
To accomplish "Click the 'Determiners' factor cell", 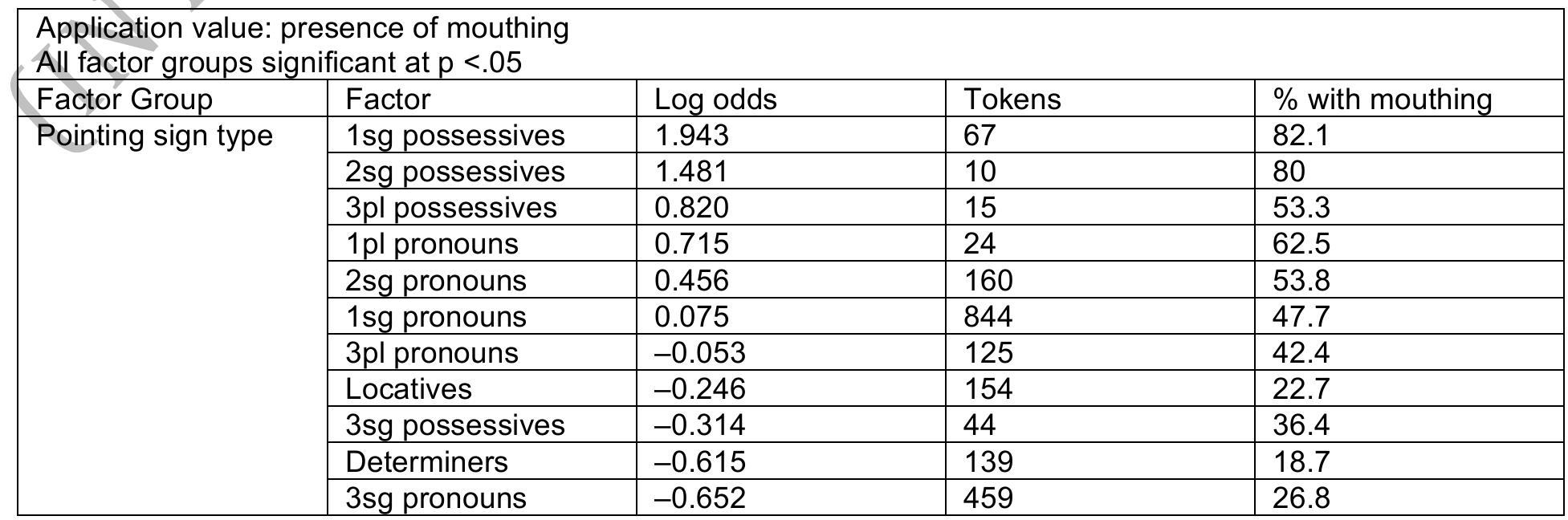I will (482, 461).
